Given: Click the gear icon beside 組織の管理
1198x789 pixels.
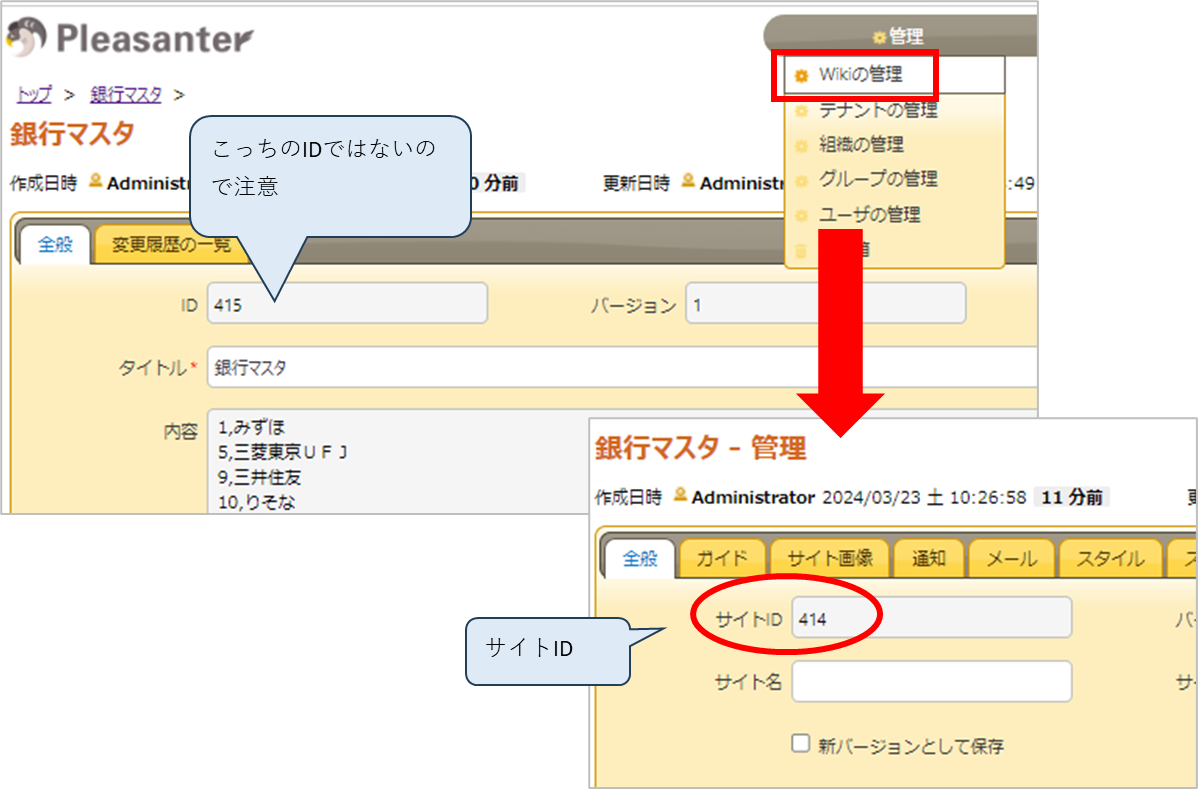Looking at the screenshot, I should [x=800, y=145].
